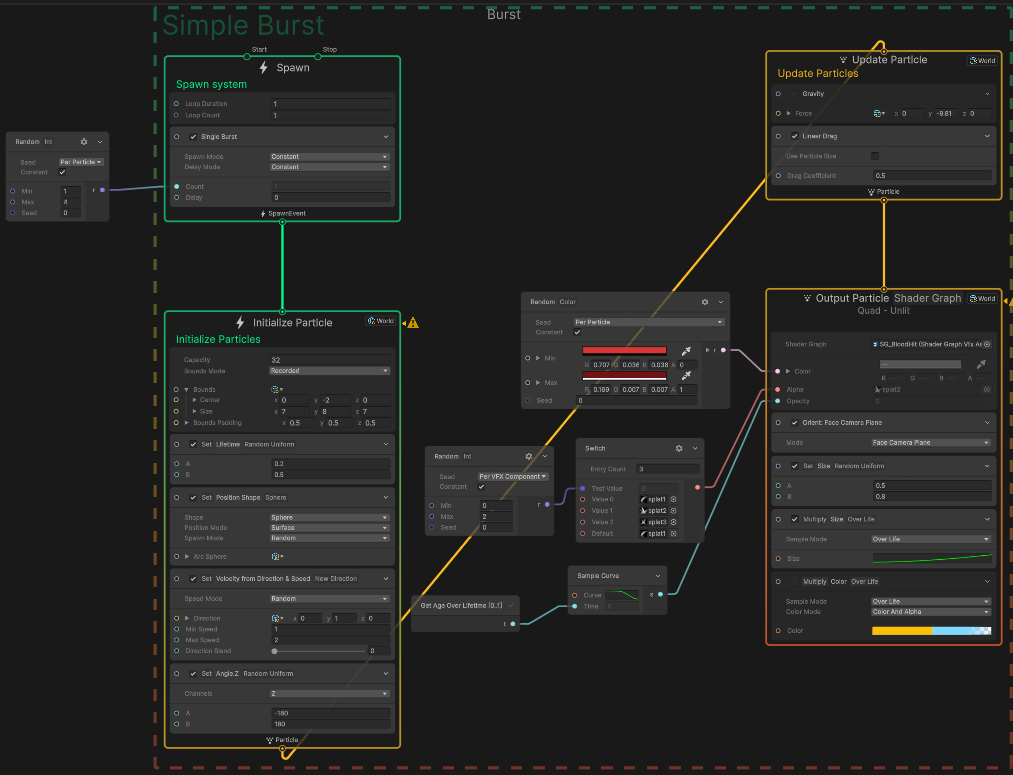Click the Drag Coefficient input field
Image resolution: width=1013 pixels, height=775 pixels.
coord(931,176)
